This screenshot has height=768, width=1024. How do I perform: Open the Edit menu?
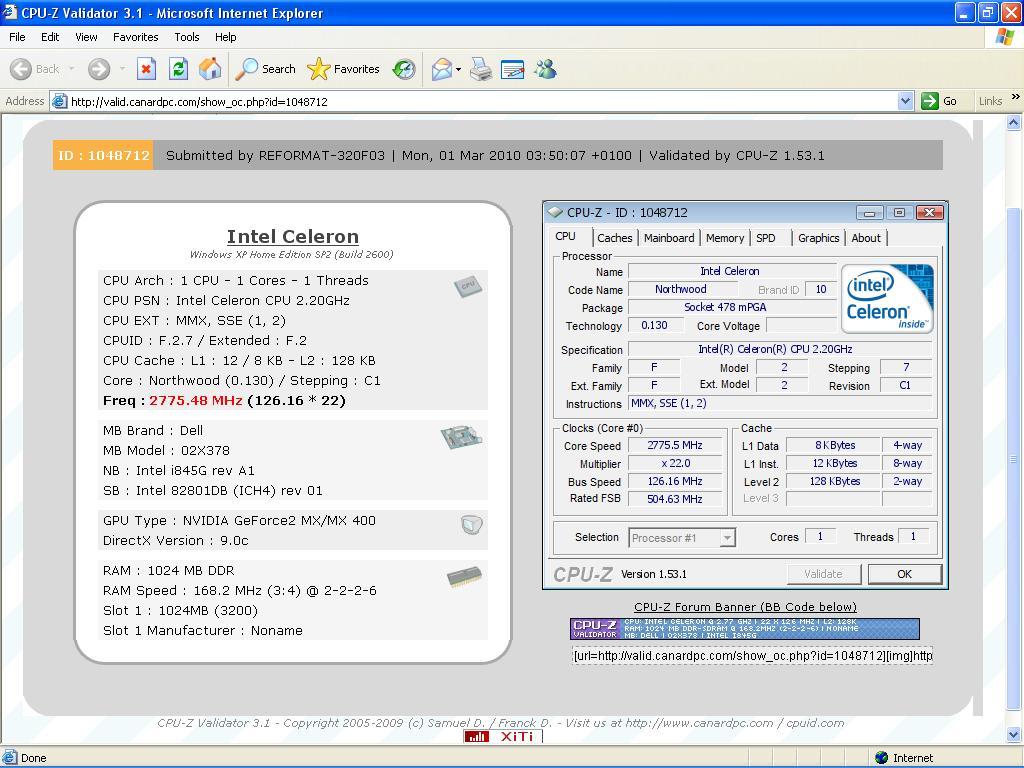(x=50, y=37)
